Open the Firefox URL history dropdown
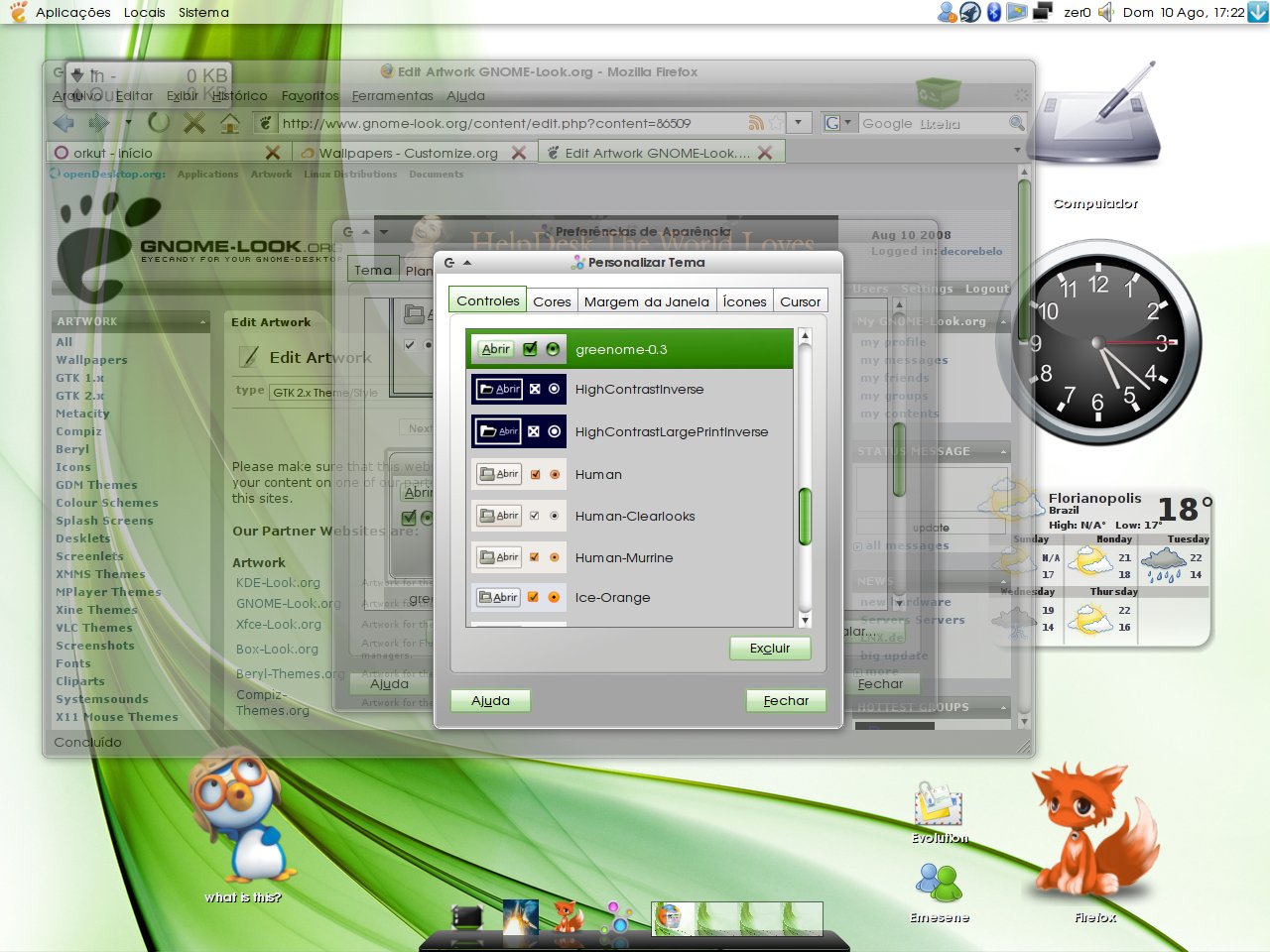 click(799, 123)
